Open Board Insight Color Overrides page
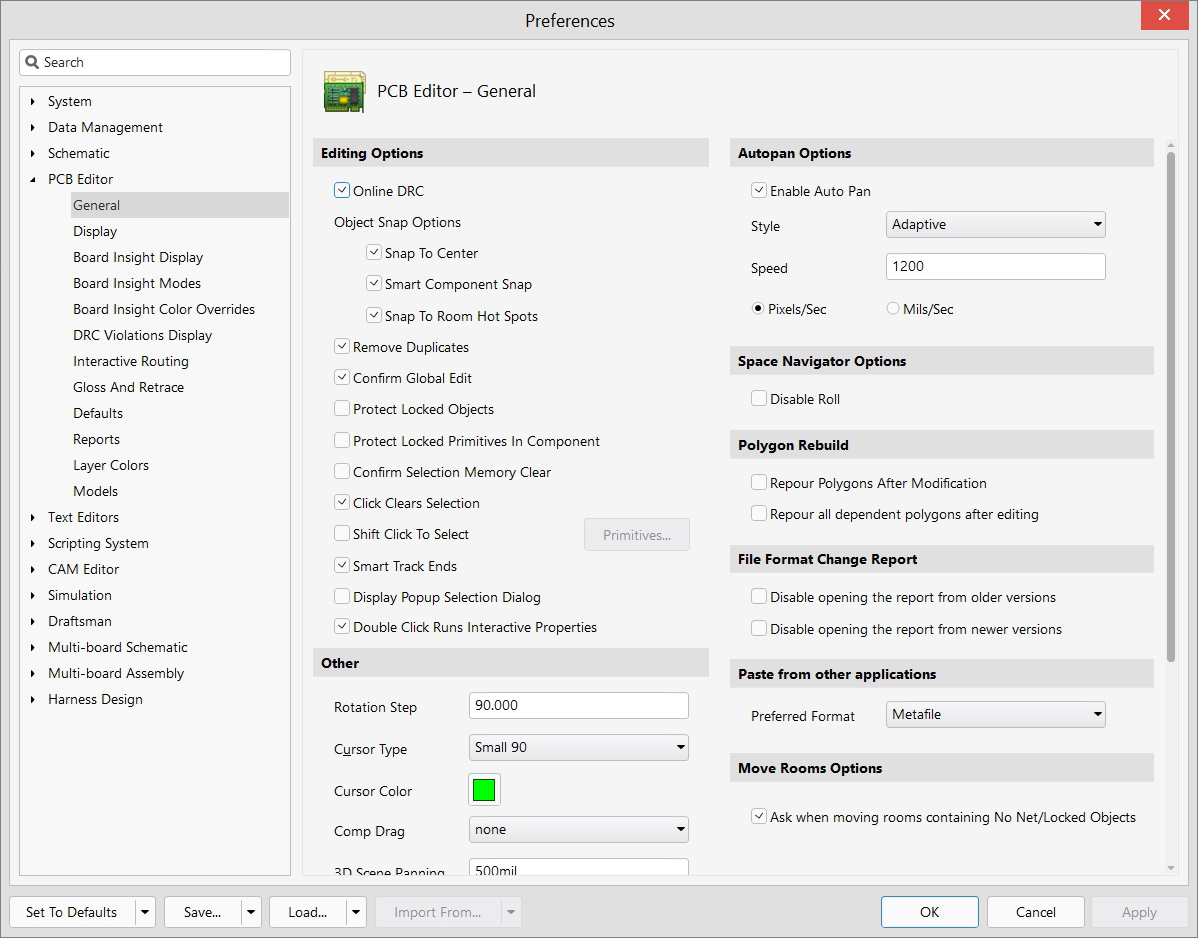The width and height of the screenshot is (1198, 938). pos(164,309)
